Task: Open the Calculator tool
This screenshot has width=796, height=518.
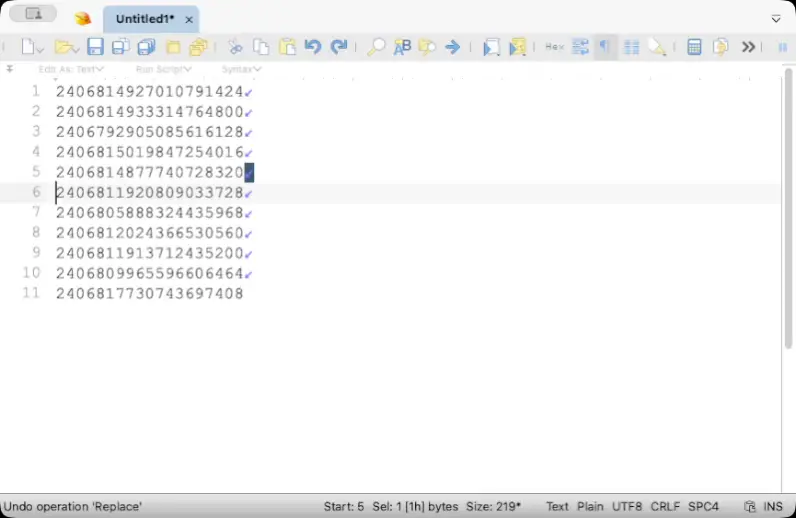Action: pyautogui.click(x=694, y=47)
